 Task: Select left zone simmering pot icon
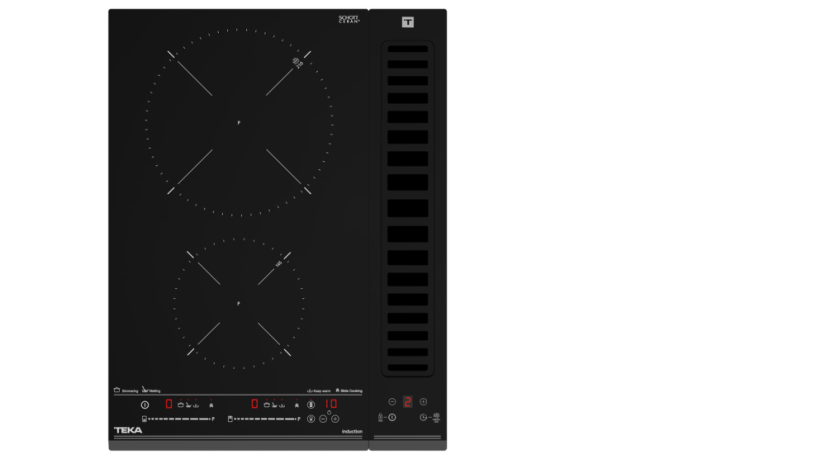pyautogui.click(x=181, y=405)
